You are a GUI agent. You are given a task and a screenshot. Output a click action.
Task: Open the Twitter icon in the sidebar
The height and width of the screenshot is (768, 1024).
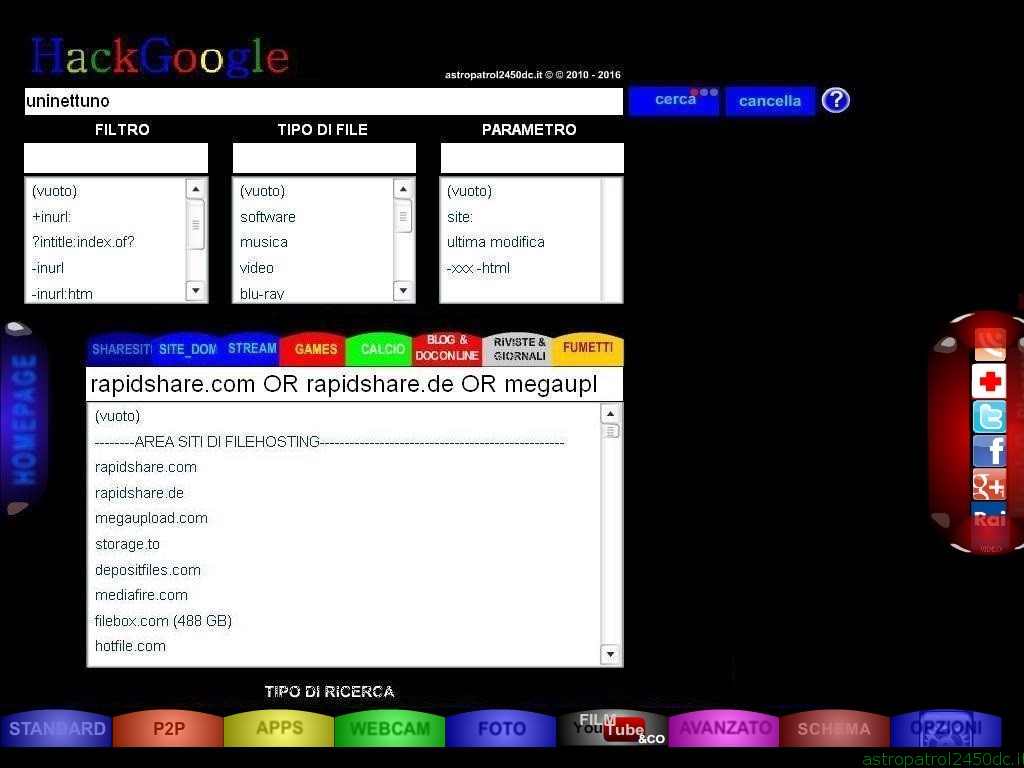[x=989, y=417]
